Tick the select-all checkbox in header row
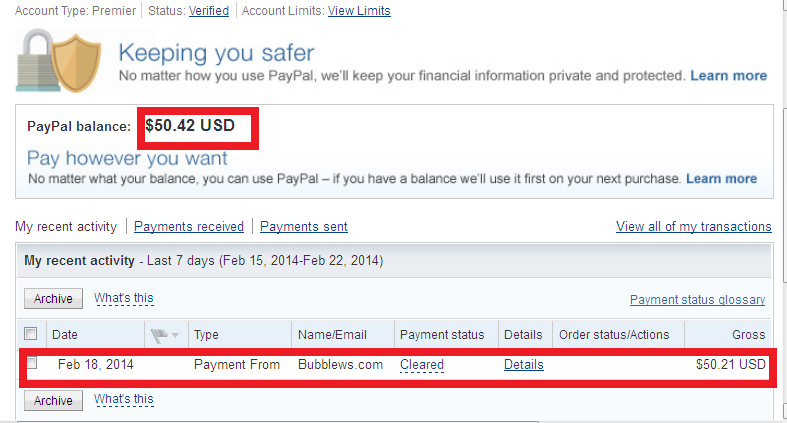Viewport: 787px width, 423px height. (31, 334)
